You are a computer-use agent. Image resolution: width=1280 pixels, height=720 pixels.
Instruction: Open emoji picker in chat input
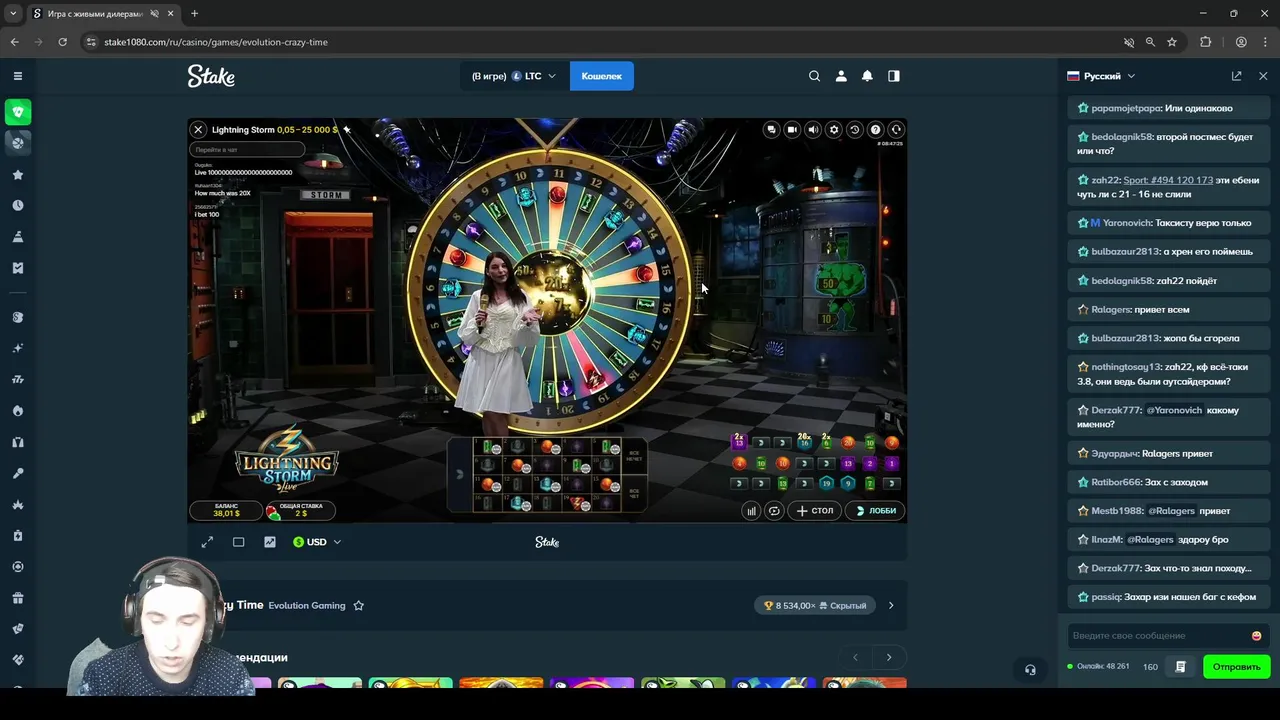[x=1256, y=636]
